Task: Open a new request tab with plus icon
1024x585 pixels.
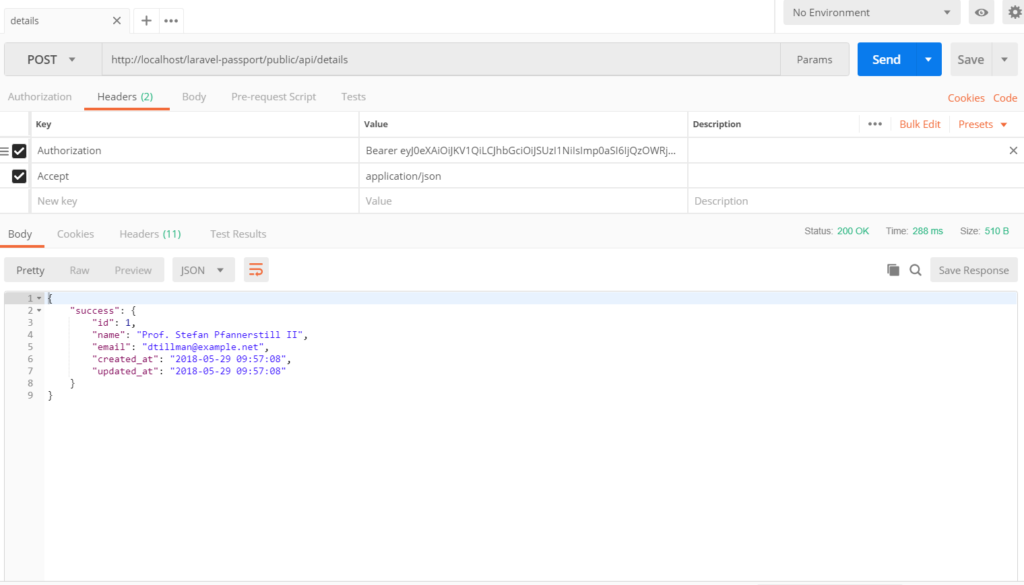Action: (146, 20)
